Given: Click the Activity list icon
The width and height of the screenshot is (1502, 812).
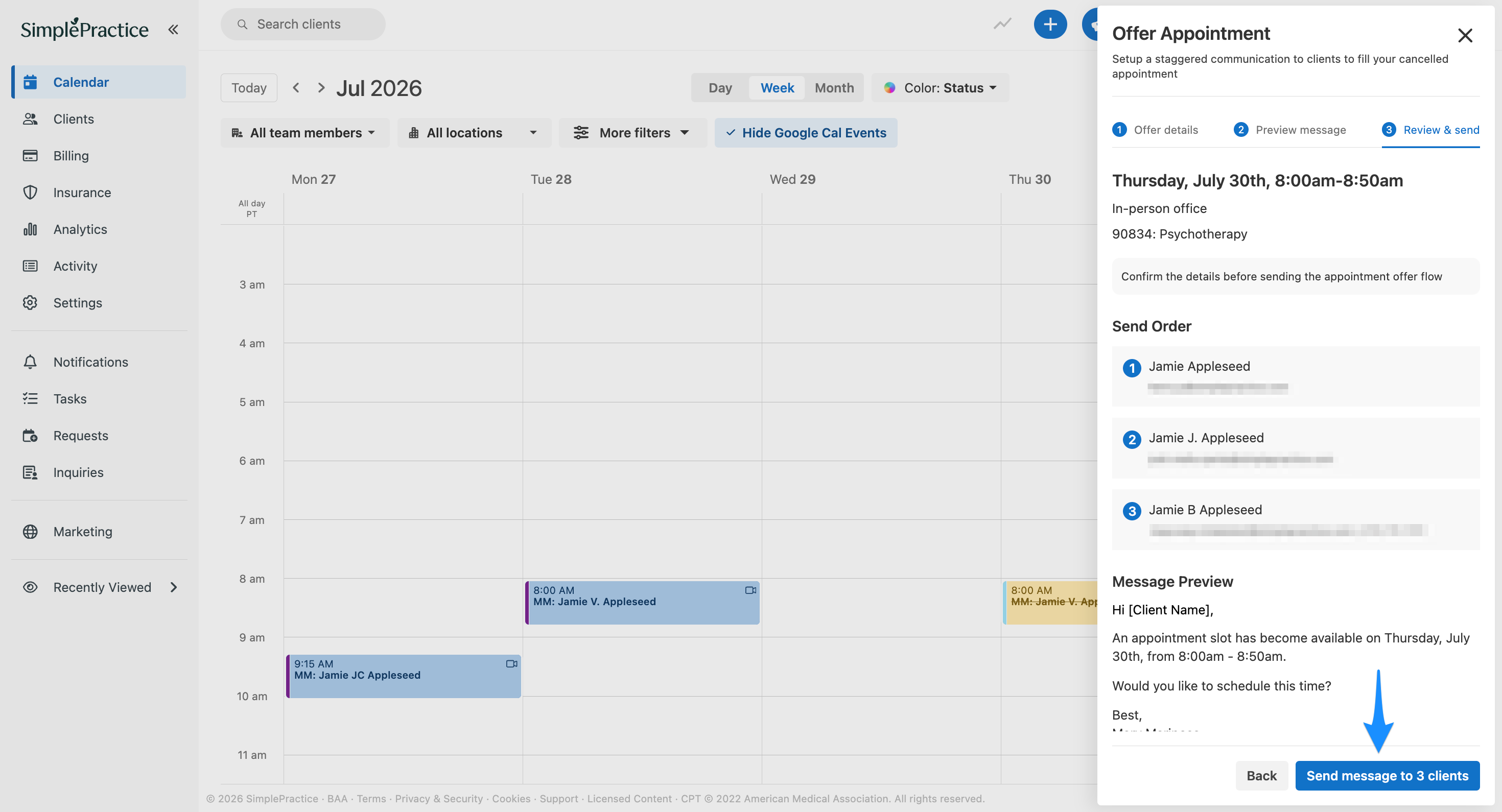Looking at the screenshot, I should (x=30, y=266).
